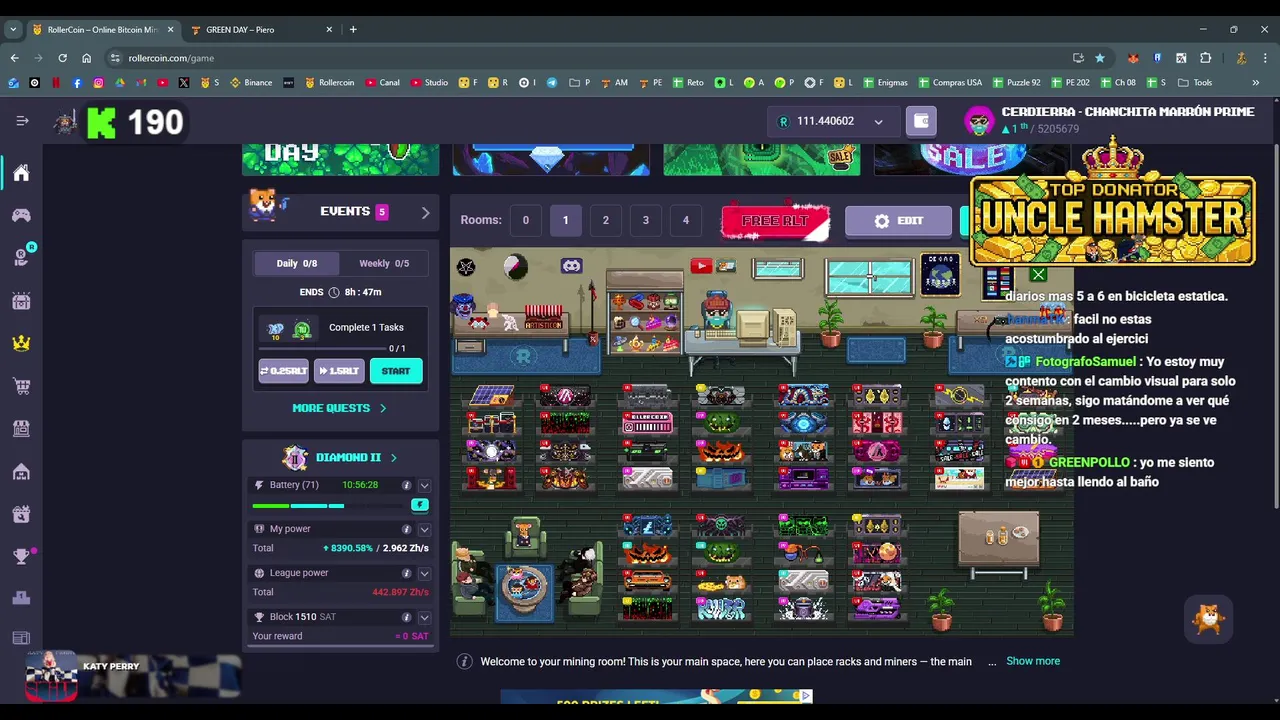Open the Rollercoin bookmark
Screen dimensions: 1280x720
330,83
